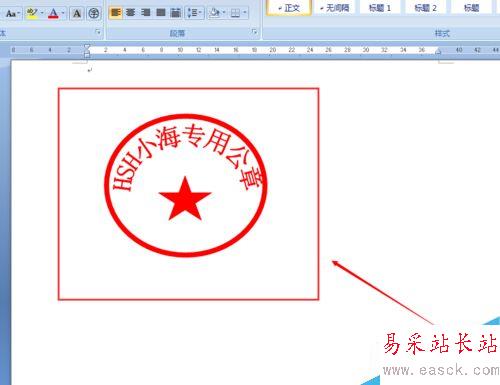500x385 pixels.
Task: Select the 正文 style
Action: coord(289,7)
